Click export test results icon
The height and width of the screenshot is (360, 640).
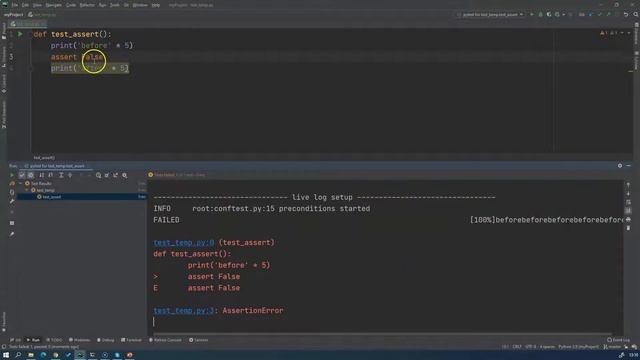(x=116, y=175)
